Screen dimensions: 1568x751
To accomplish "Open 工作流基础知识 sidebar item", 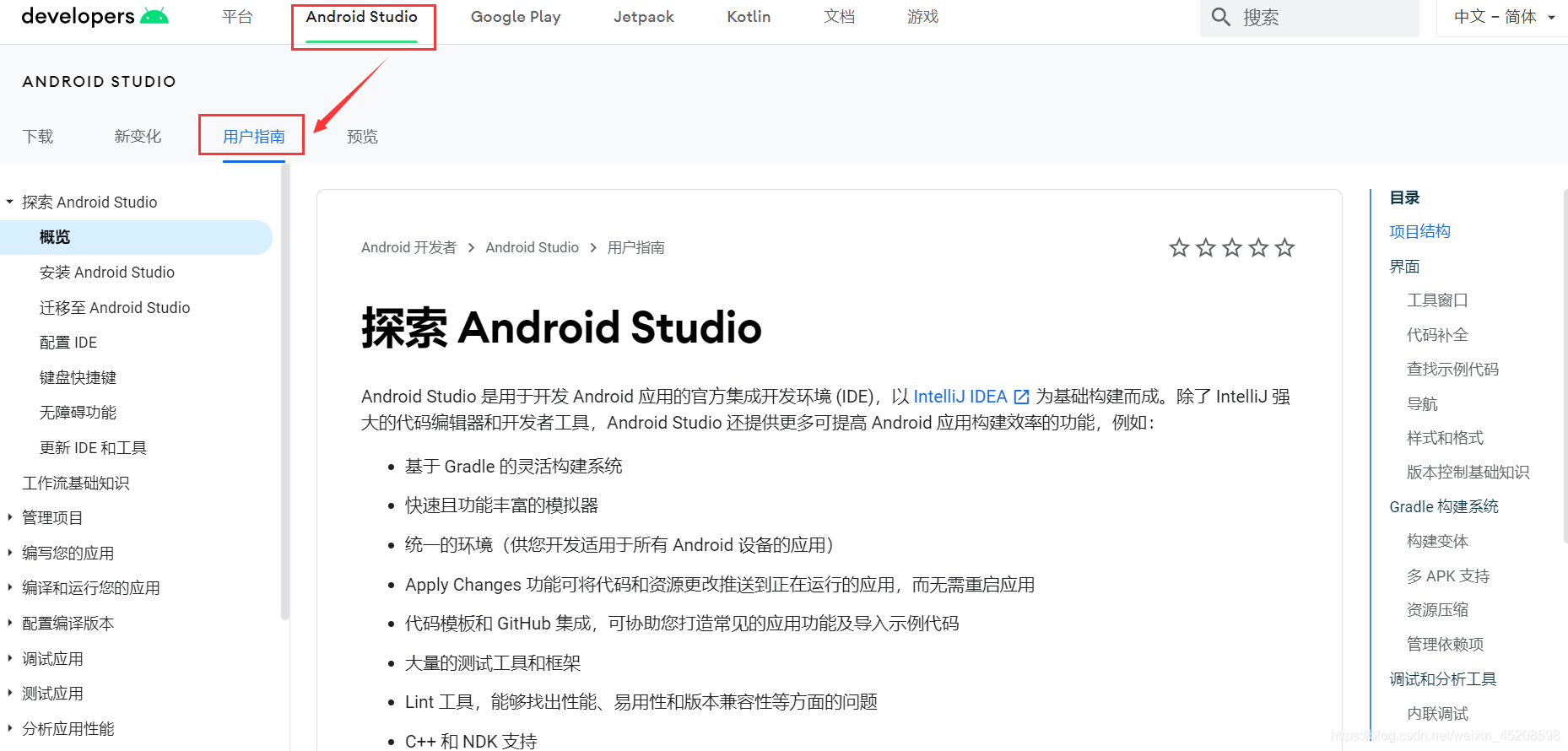I will coord(76,483).
